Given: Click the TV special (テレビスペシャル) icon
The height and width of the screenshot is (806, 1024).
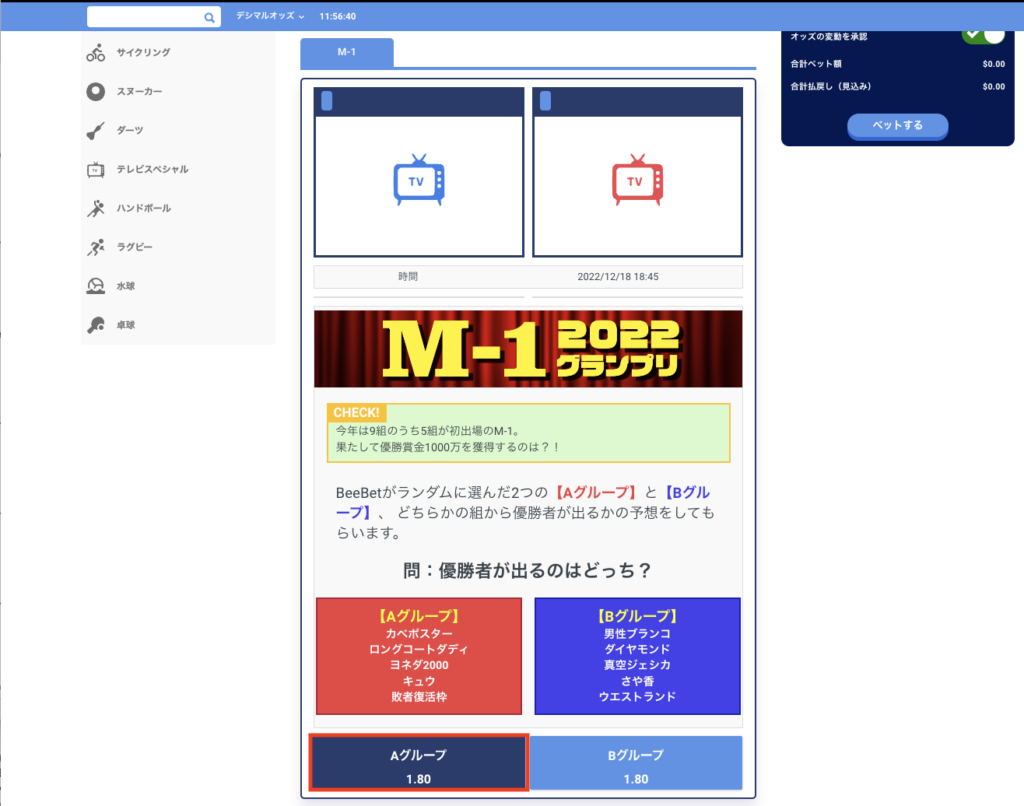Looking at the screenshot, I should click(x=95, y=170).
